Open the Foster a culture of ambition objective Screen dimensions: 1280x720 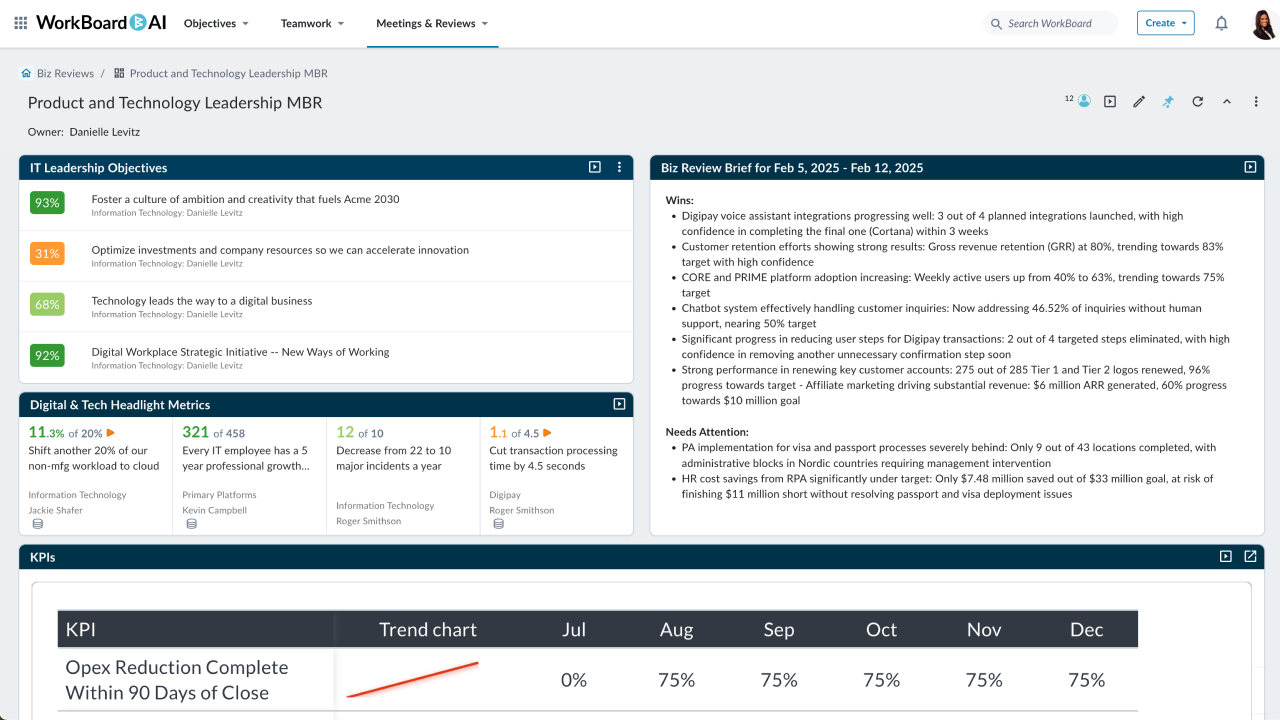click(x=245, y=199)
